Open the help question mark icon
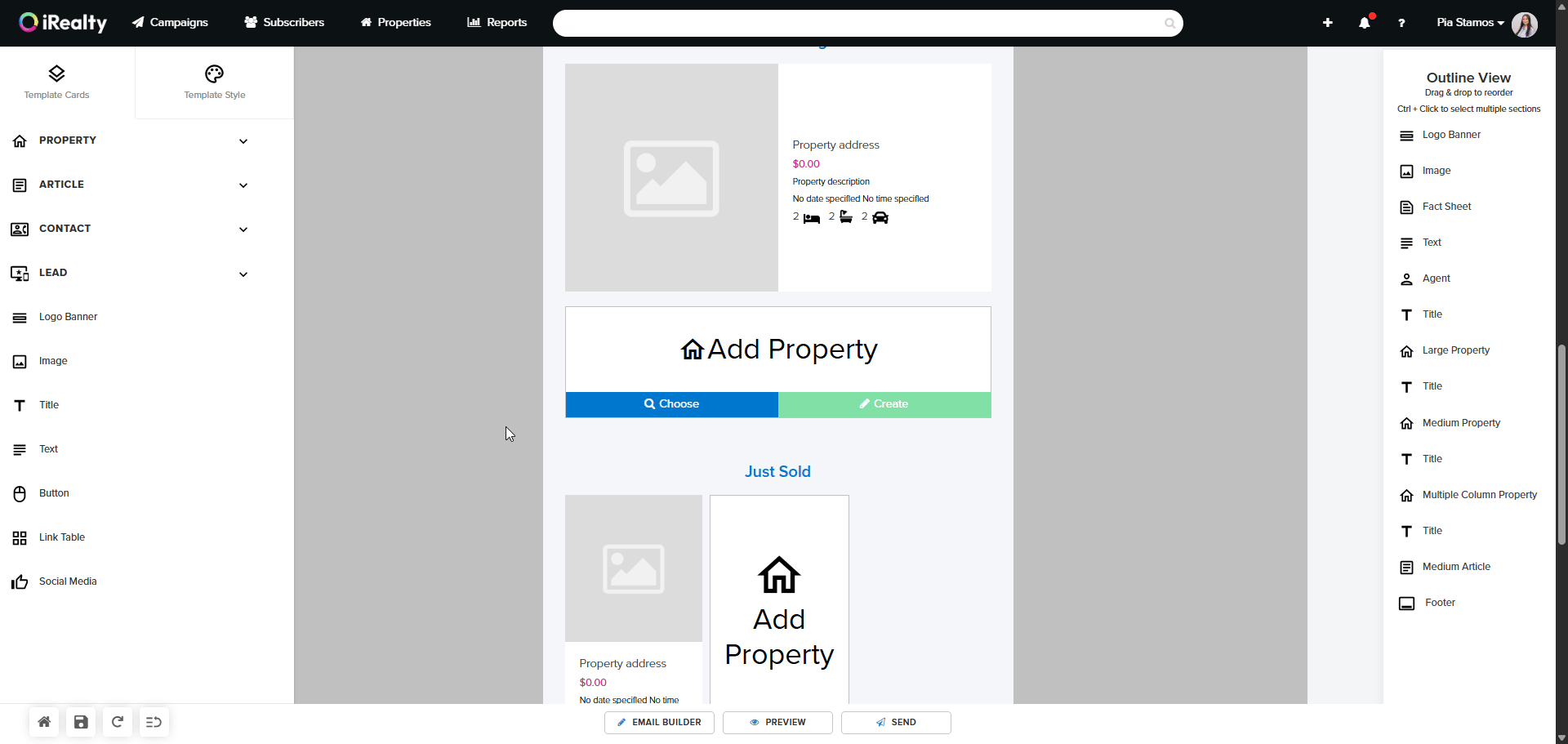The width and height of the screenshot is (1568, 744). pyautogui.click(x=1401, y=23)
